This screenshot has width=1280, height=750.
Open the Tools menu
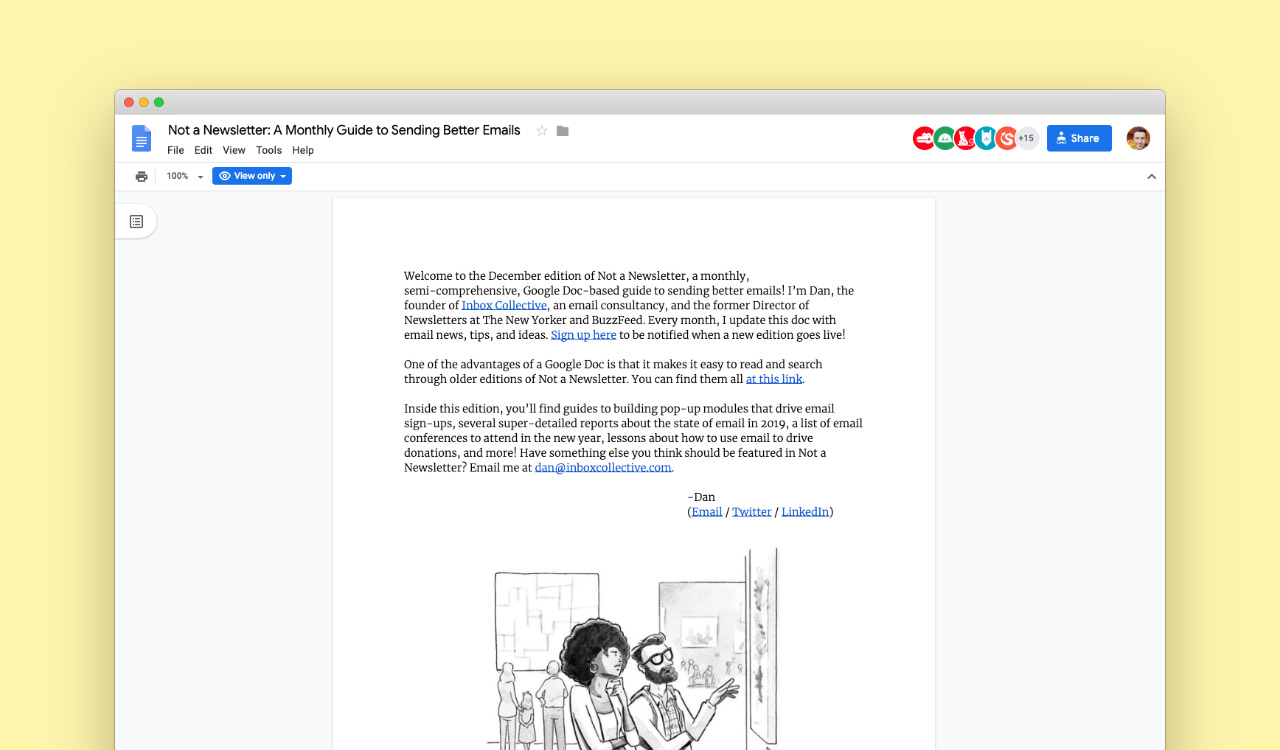point(269,151)
